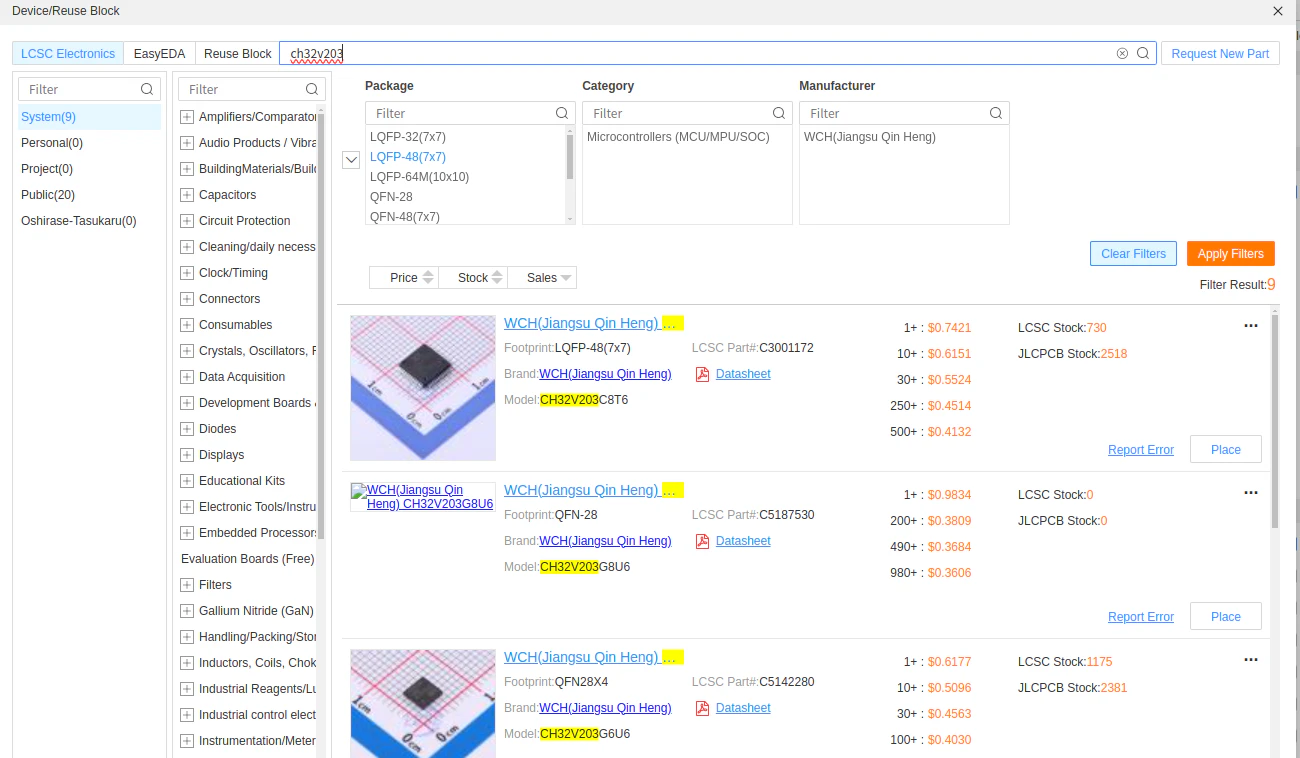Image resolution: width=1300 pixels, height=758 pixels.
Task: Place the CH32V203C8T6 part
Action: coord(1226,450)
